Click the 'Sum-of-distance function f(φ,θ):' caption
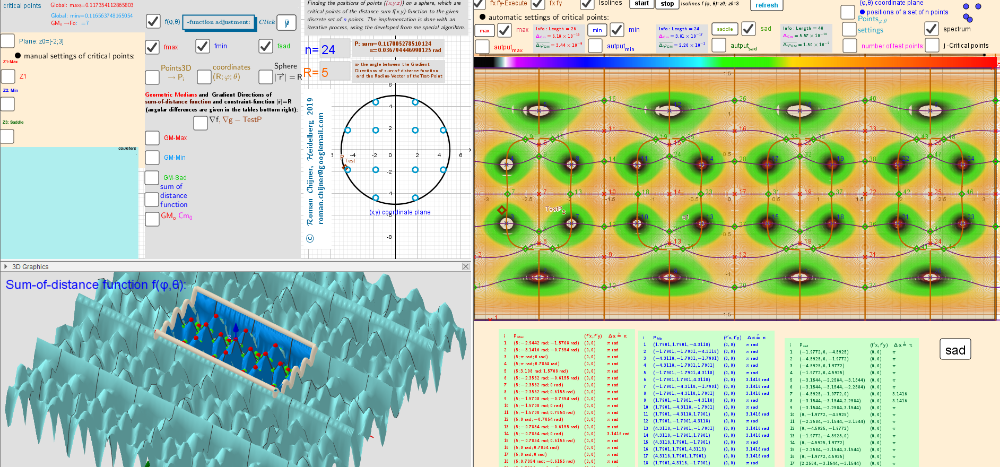This screenshot has height=467, width=1000. click(96, 285)
